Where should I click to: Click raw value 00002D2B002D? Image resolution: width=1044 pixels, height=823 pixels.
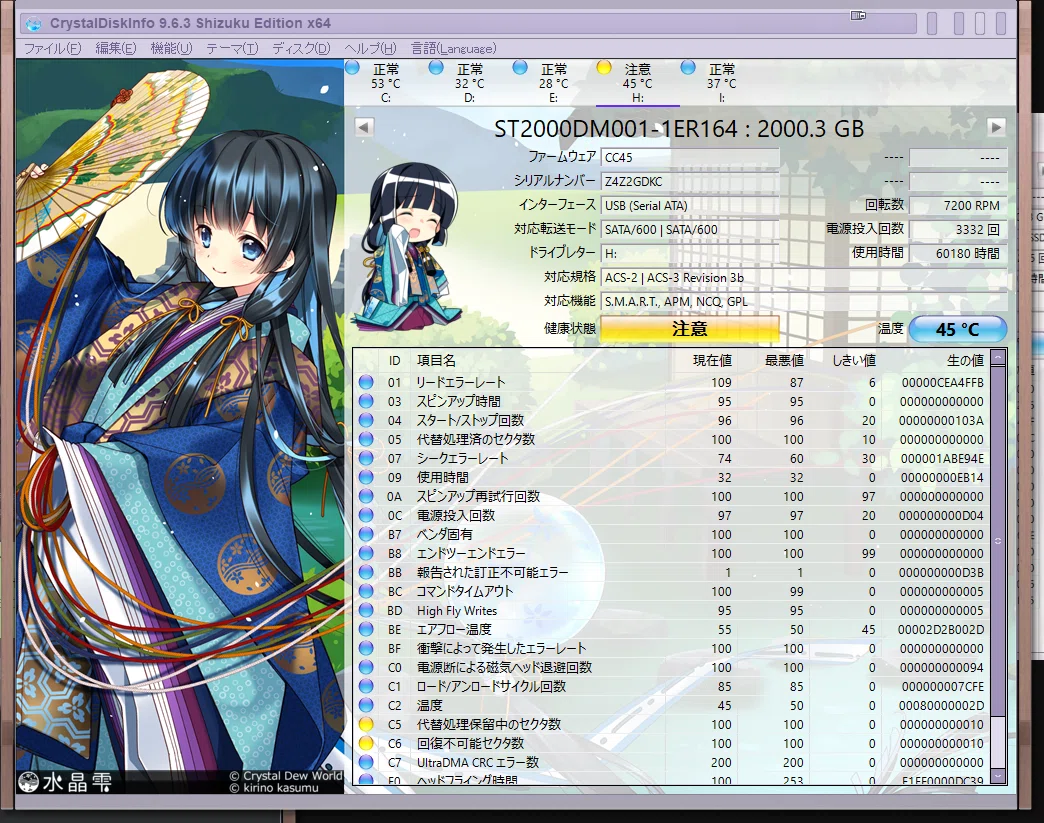[940, 629]
